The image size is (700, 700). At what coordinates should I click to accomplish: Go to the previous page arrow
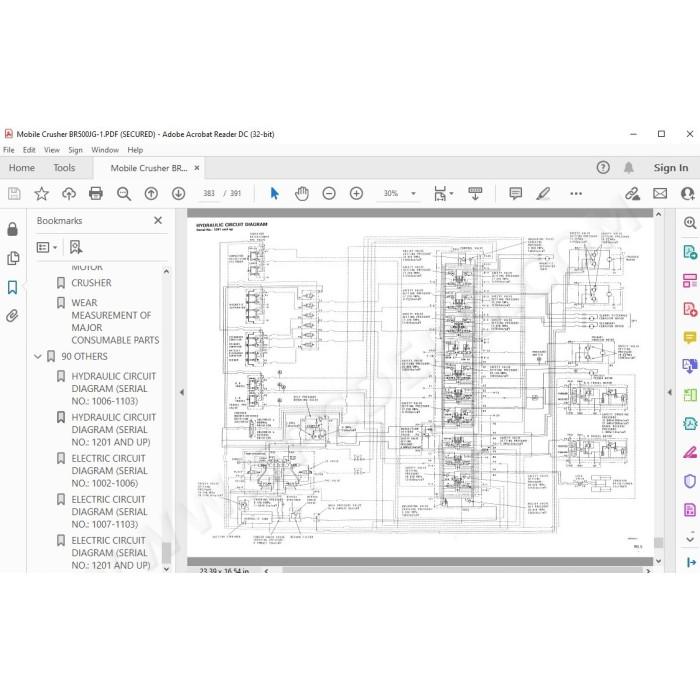pos(151,193)
